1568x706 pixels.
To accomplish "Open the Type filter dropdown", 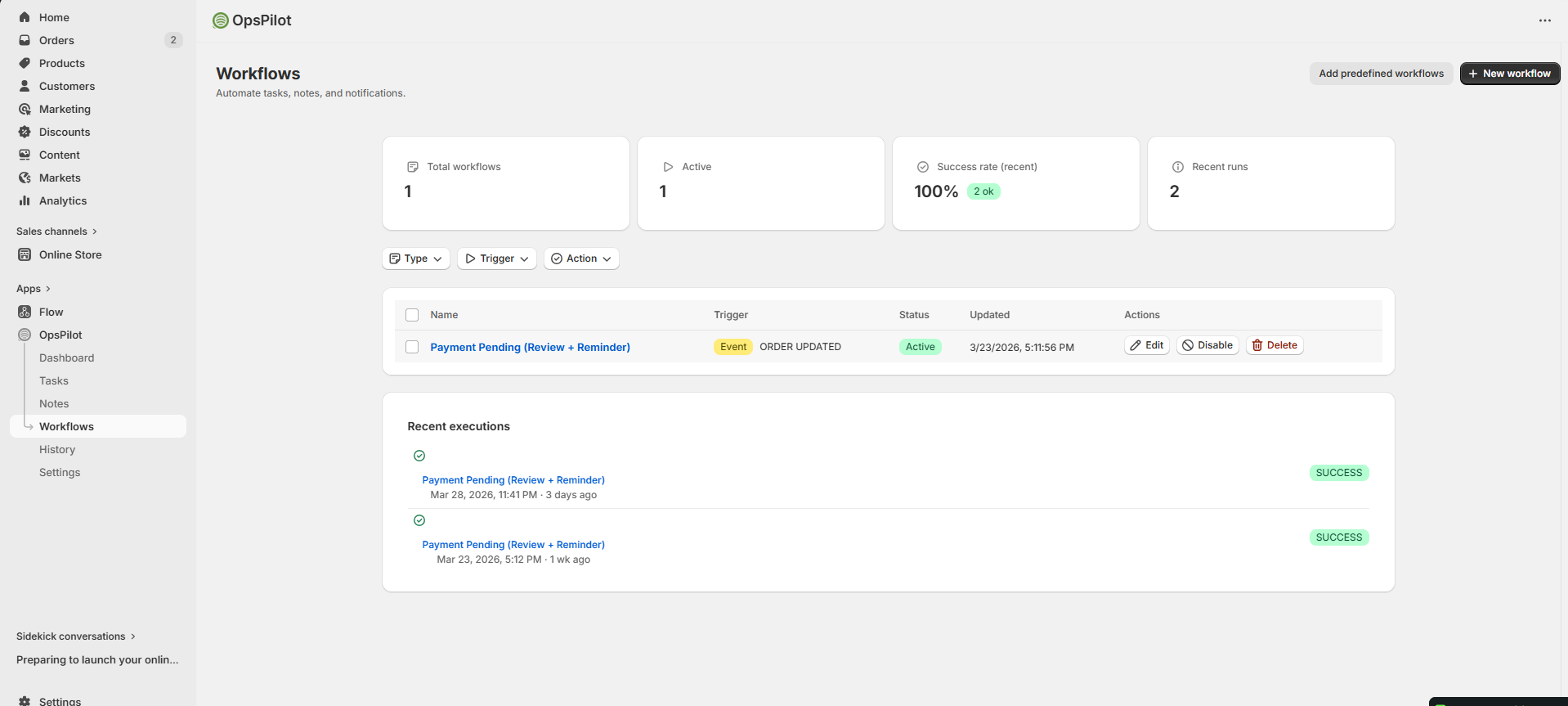I will pyautogui.click(x=416, y=259).
